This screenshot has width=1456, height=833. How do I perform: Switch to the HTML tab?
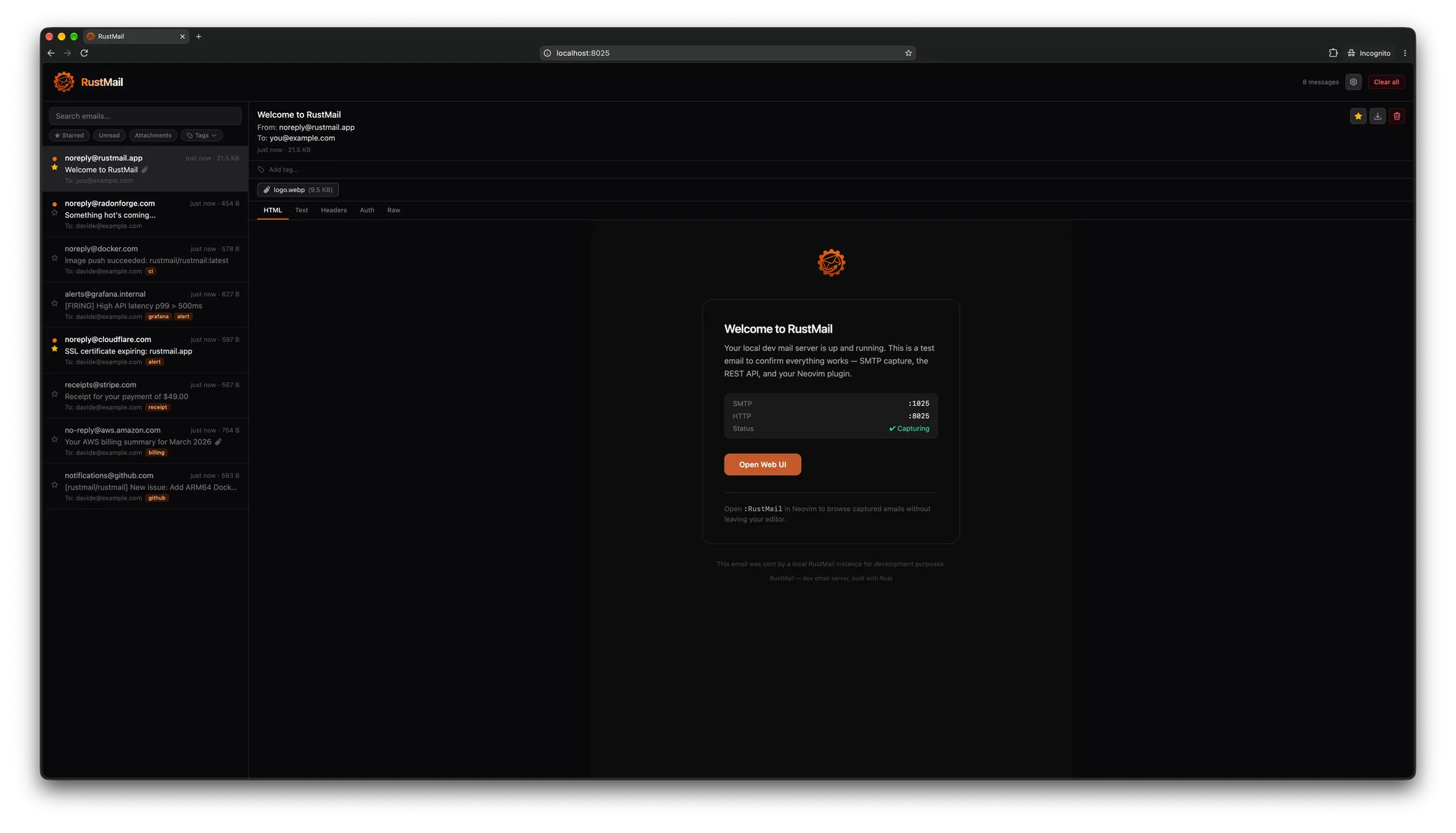point(272,210)
